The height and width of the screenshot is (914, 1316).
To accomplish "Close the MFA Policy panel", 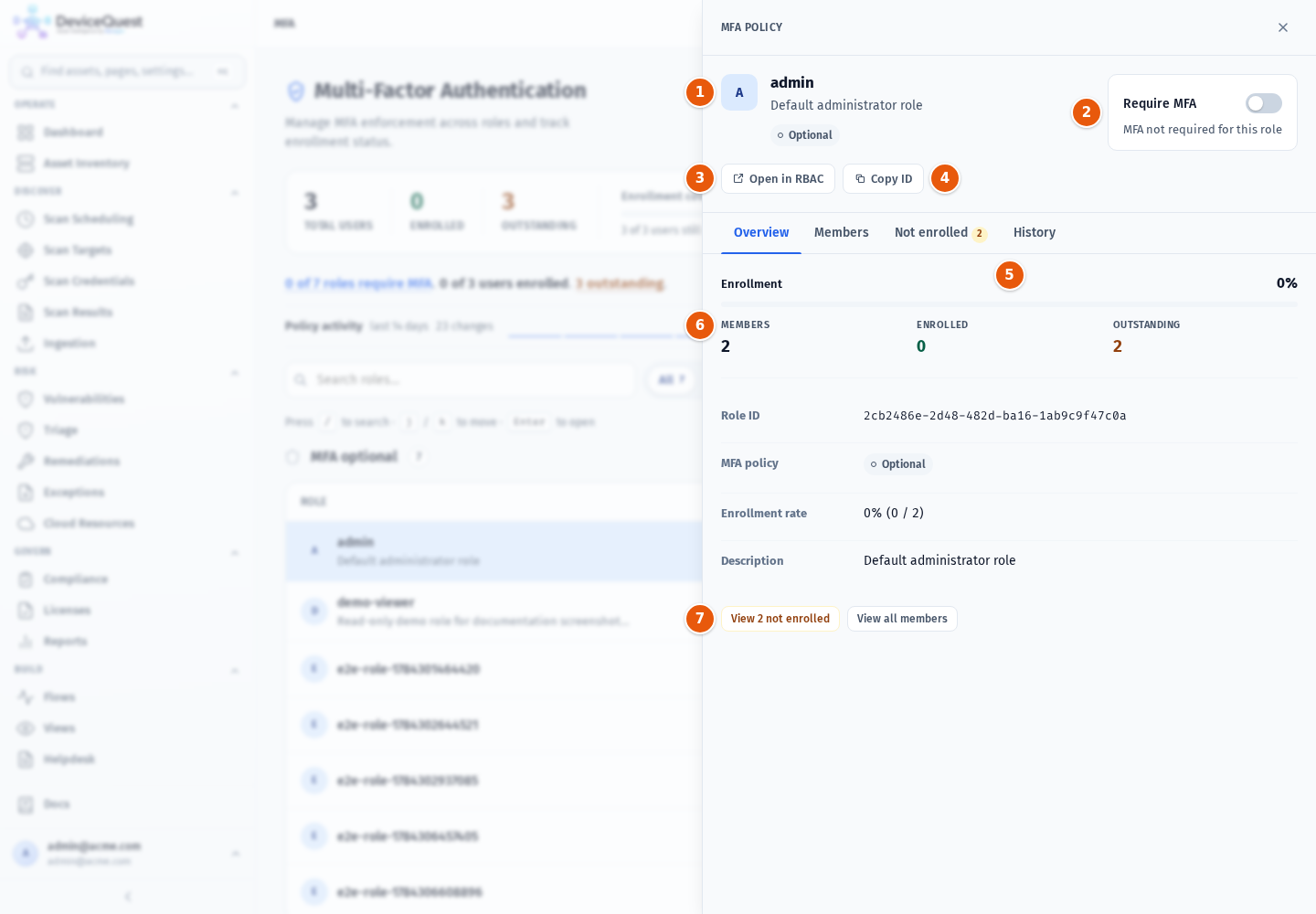I will point(1283,27).
